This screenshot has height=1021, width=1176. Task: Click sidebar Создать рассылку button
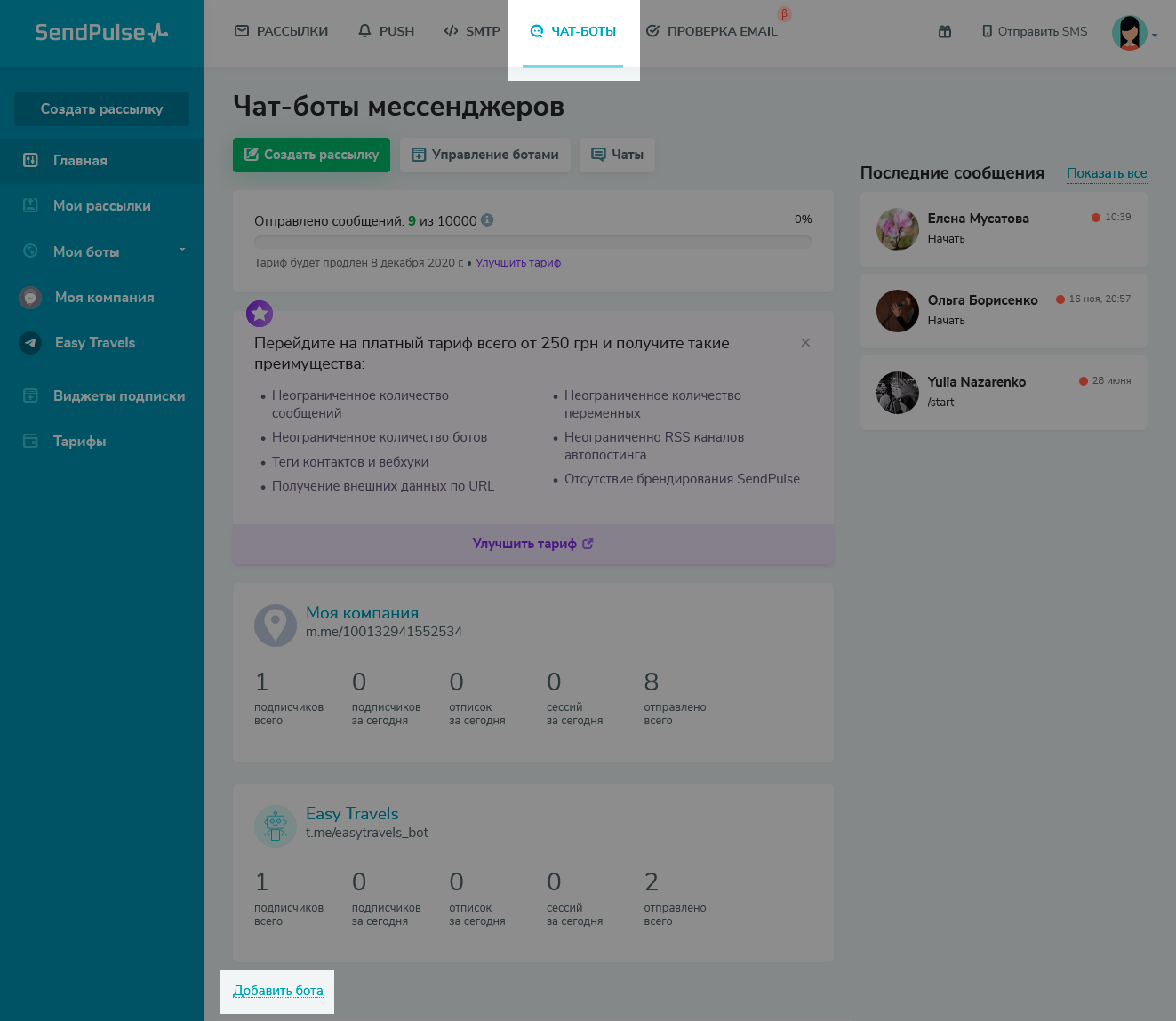coord(101,108)
